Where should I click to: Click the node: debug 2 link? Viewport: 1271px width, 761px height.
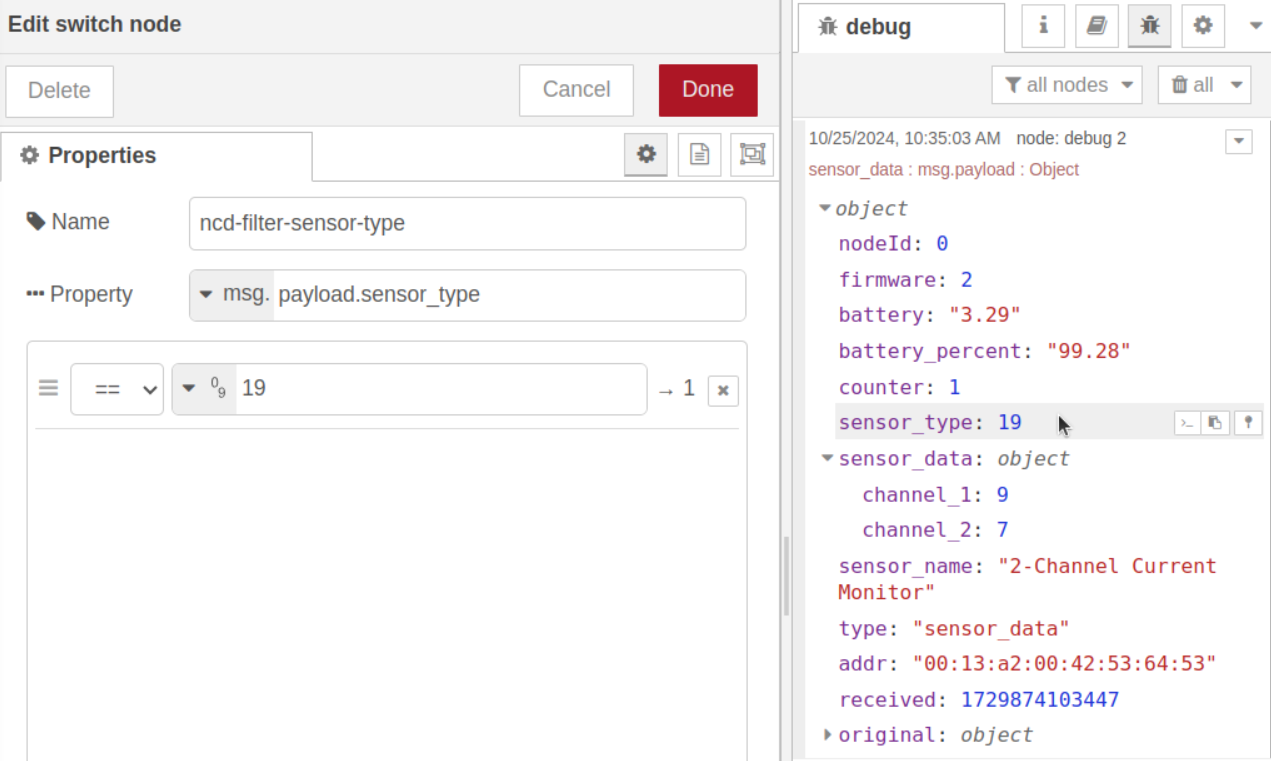pos(1071,138)
